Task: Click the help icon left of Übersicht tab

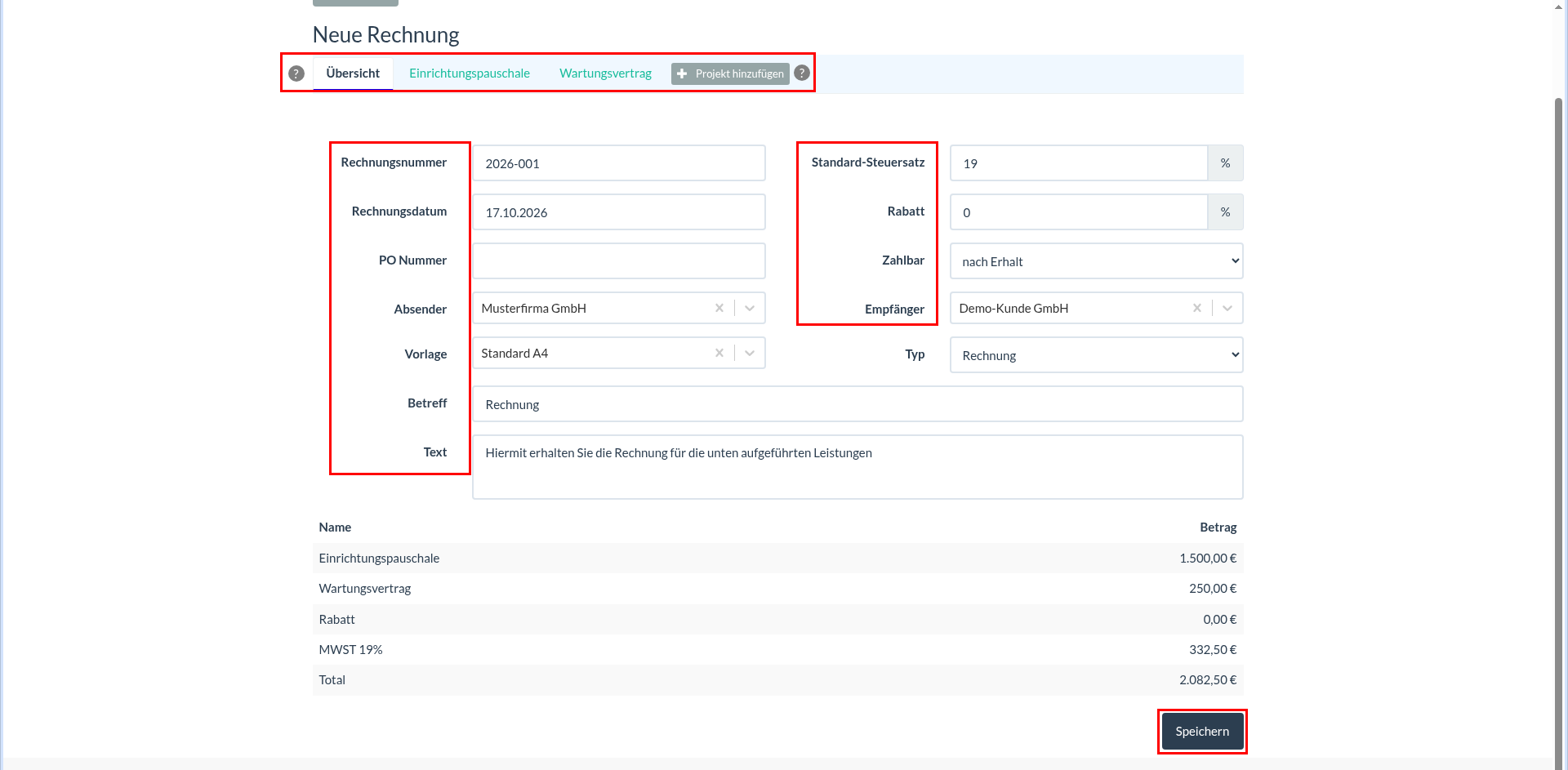Action: point(296,73)
